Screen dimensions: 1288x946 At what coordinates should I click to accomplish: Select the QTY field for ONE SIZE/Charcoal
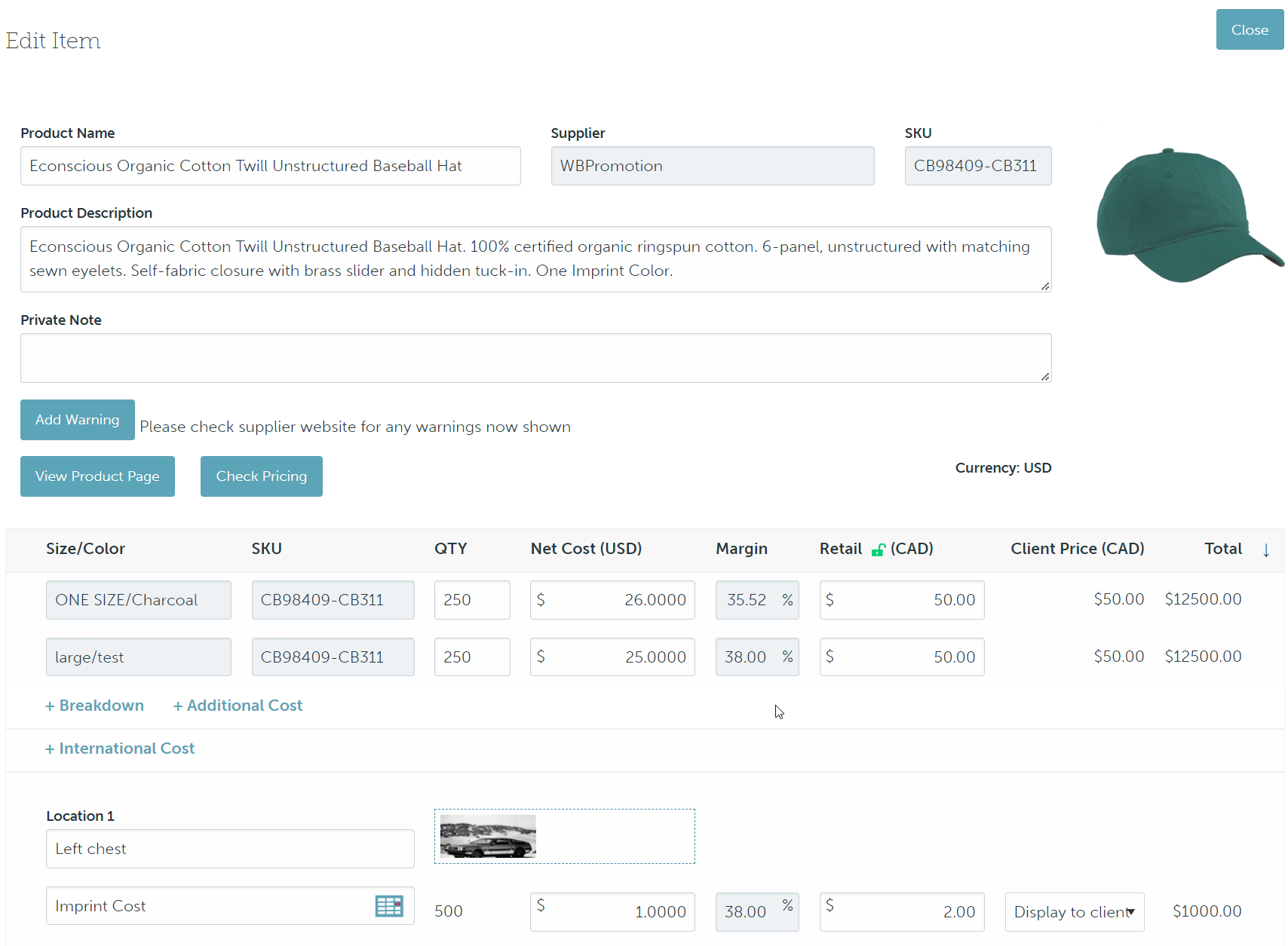click(472, 600)
